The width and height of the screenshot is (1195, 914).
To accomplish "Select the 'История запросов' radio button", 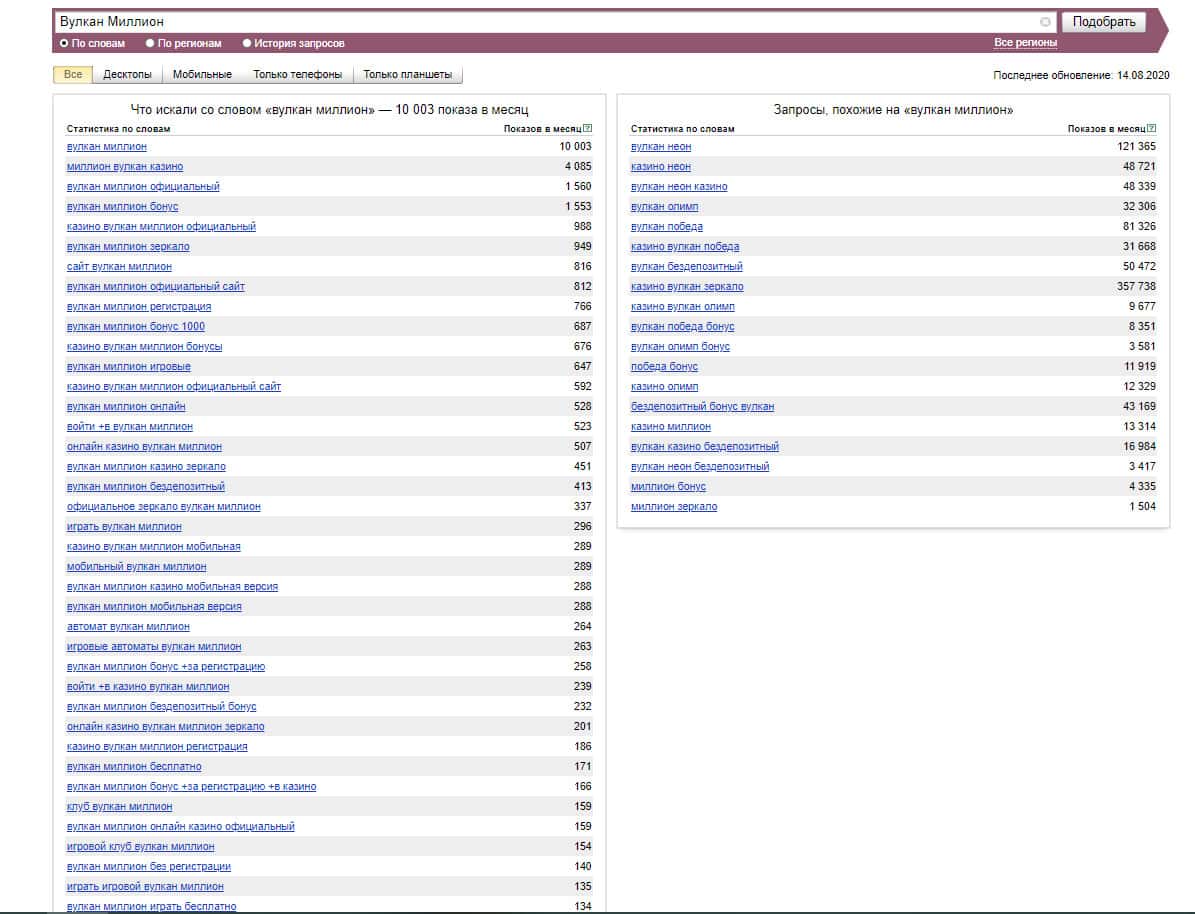I will coord(247,44).
